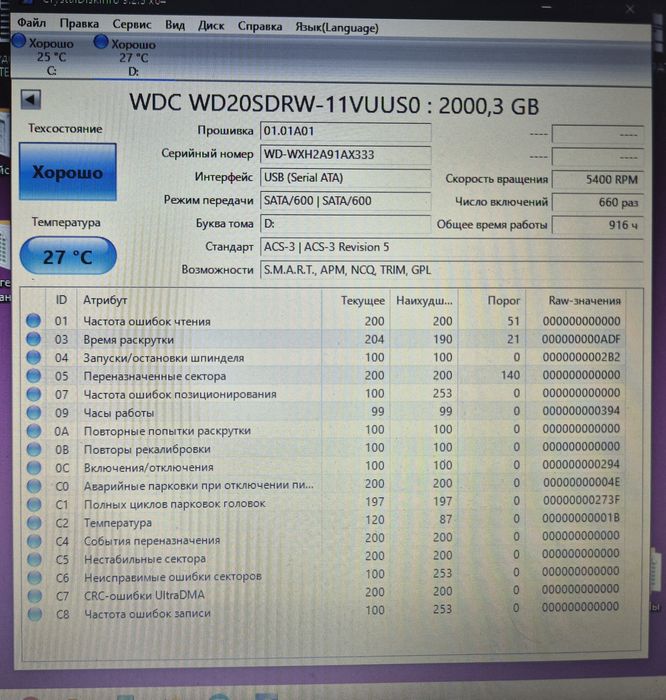Image resolution: width=666 pixels, height=700 pixels.
Task: Click the Текущее column header
Action: pos(356,300)
